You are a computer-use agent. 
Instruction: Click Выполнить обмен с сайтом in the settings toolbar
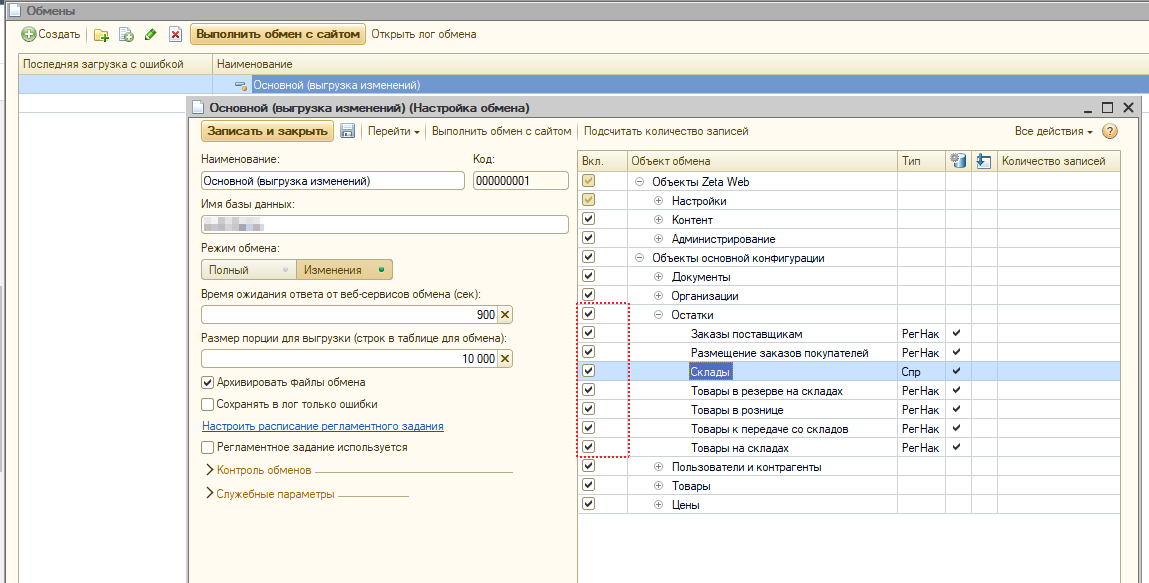(501, 132)
